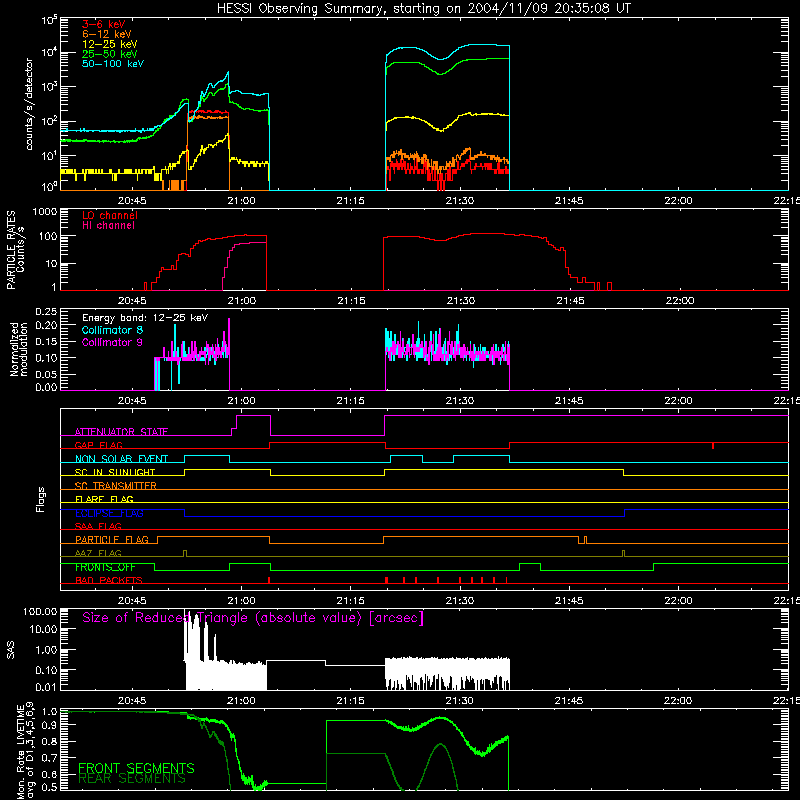
Task: Click the PARTICLE FLAG label
Action: pos(112,540)
